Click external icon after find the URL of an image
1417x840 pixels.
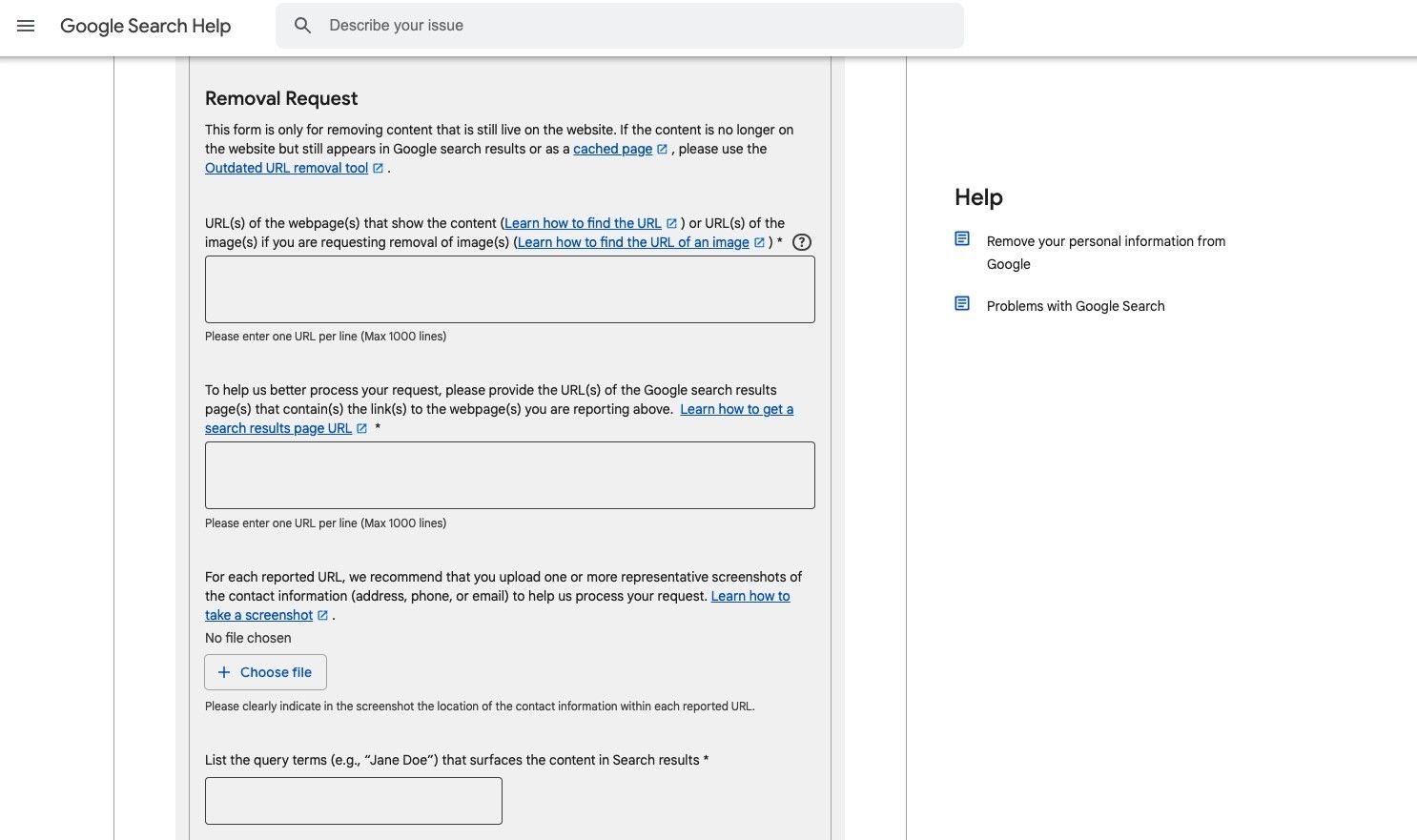[x=759, y=242]
